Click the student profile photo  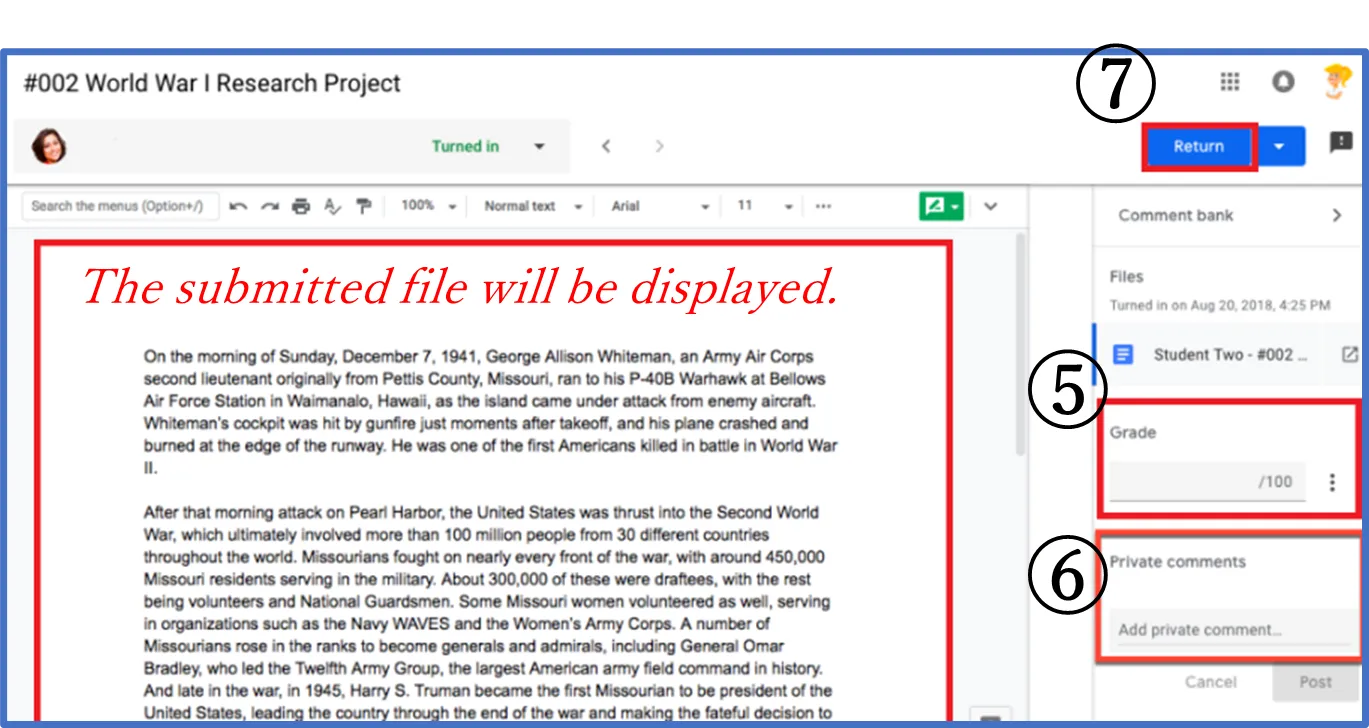[49, 146]
